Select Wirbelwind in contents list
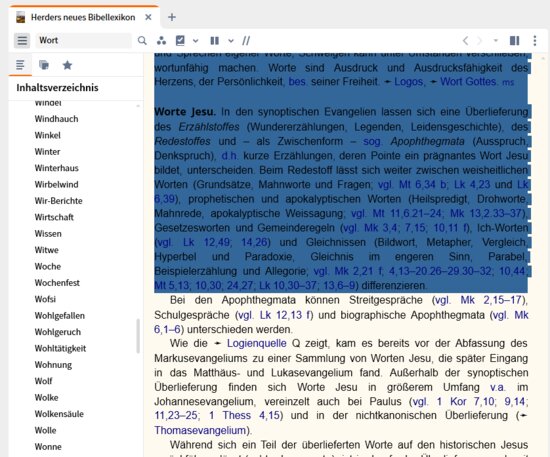This screenshot has height=457, width=550. [x=56, y=184]
